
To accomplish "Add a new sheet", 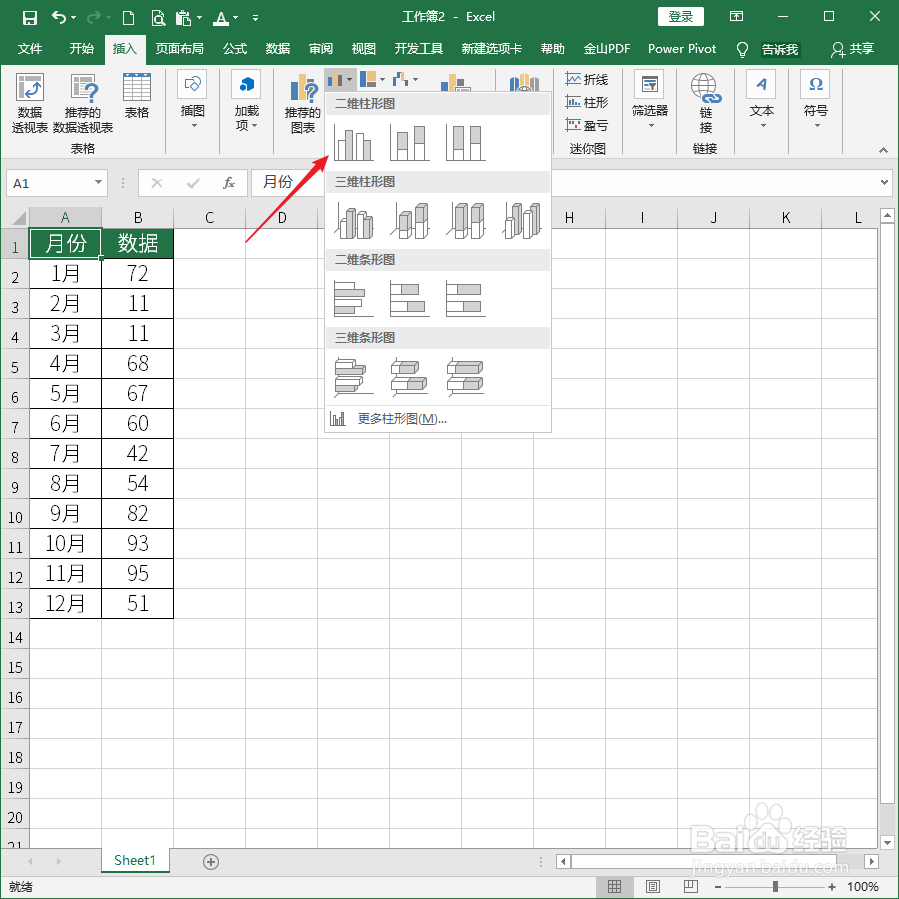I will (x=211, y=861).
